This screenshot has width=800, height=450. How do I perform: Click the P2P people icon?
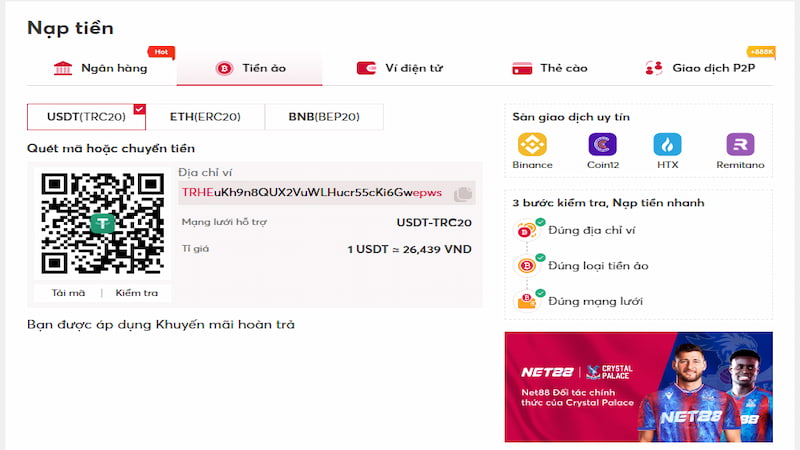(x=654, y=68)
